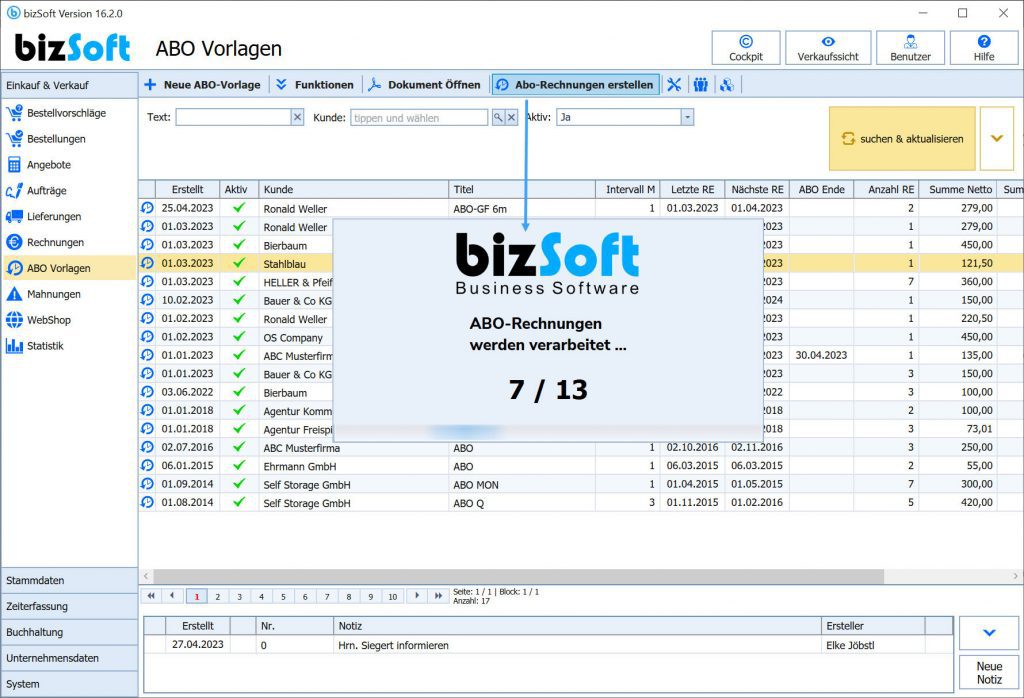Open WebShop in sidebar
The image size is (1024, 698).
point(68,320)
